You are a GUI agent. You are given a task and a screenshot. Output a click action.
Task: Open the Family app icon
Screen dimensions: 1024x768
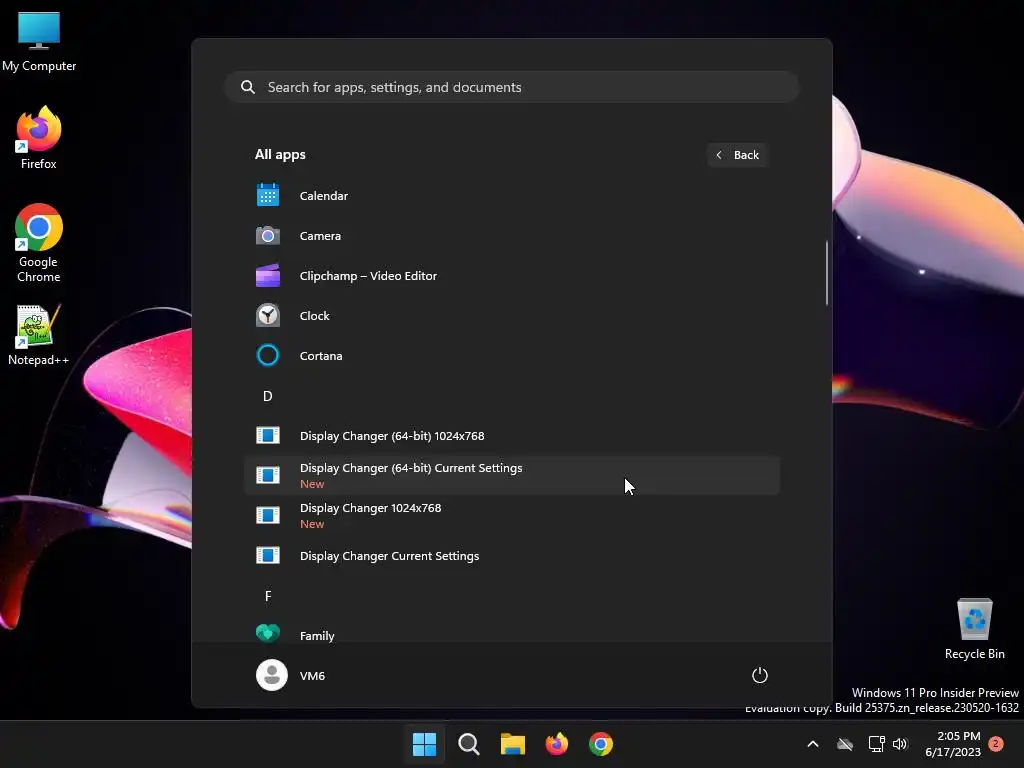coord(268,633)
